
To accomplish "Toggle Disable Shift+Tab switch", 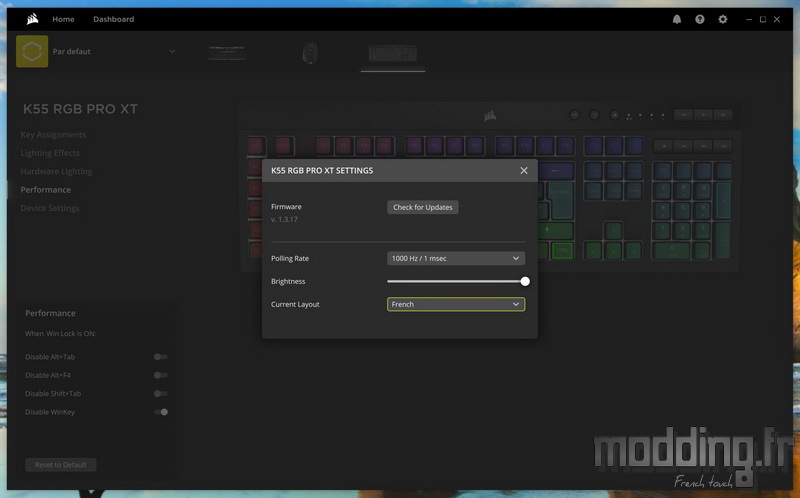I will [x=161, y=393].
